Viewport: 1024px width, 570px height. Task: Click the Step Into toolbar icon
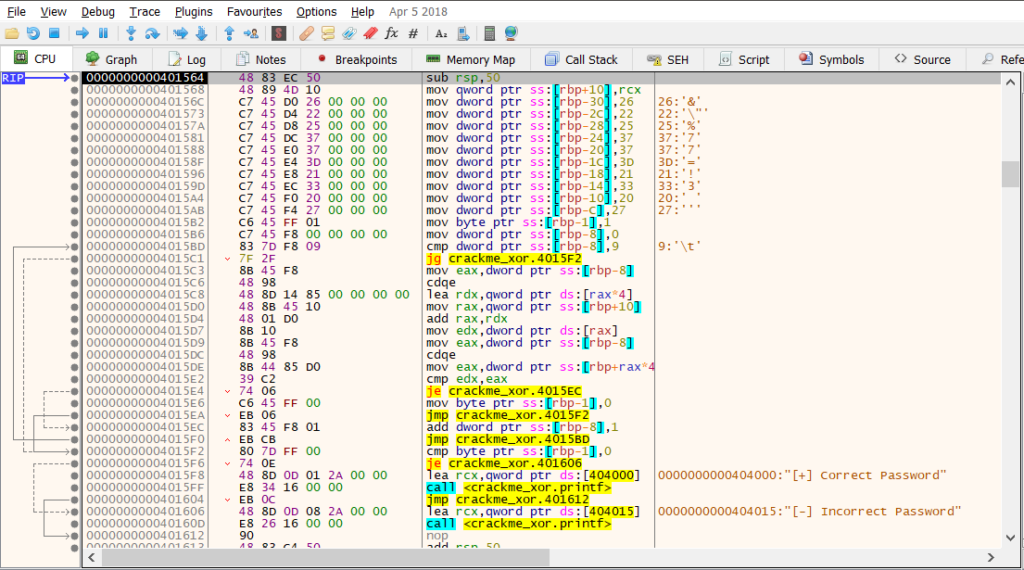coord(131,33)
